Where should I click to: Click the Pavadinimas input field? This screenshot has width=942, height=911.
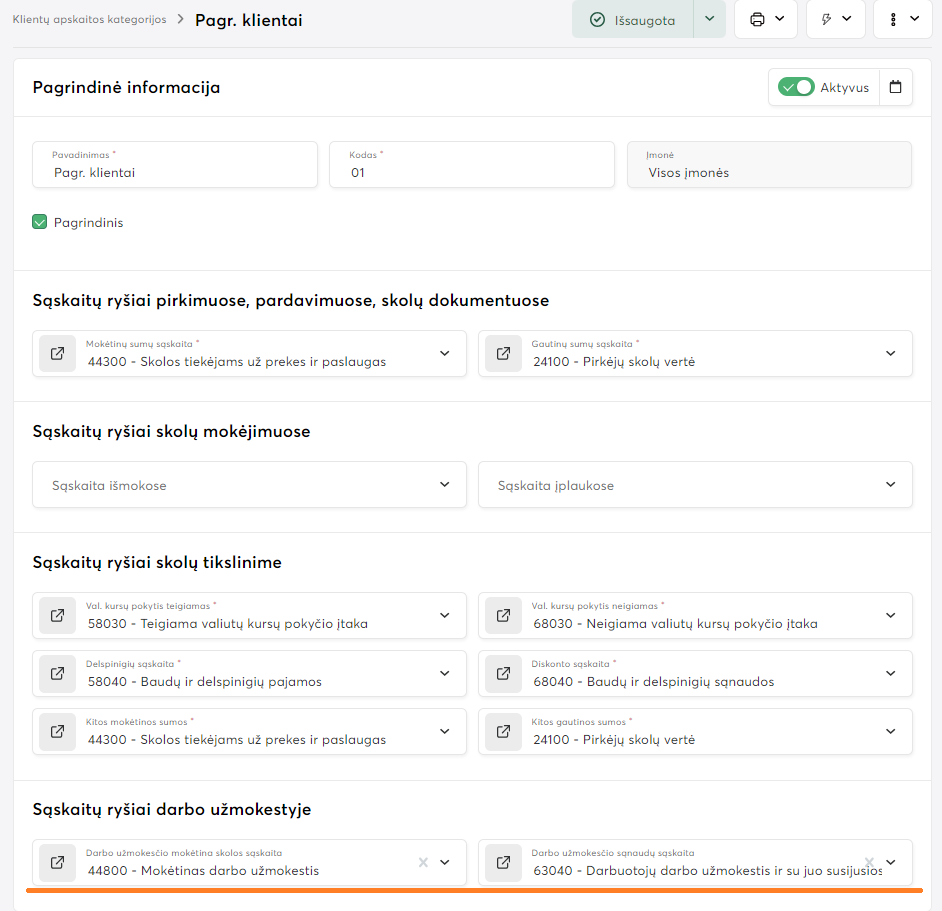click(x=175, y=172)
